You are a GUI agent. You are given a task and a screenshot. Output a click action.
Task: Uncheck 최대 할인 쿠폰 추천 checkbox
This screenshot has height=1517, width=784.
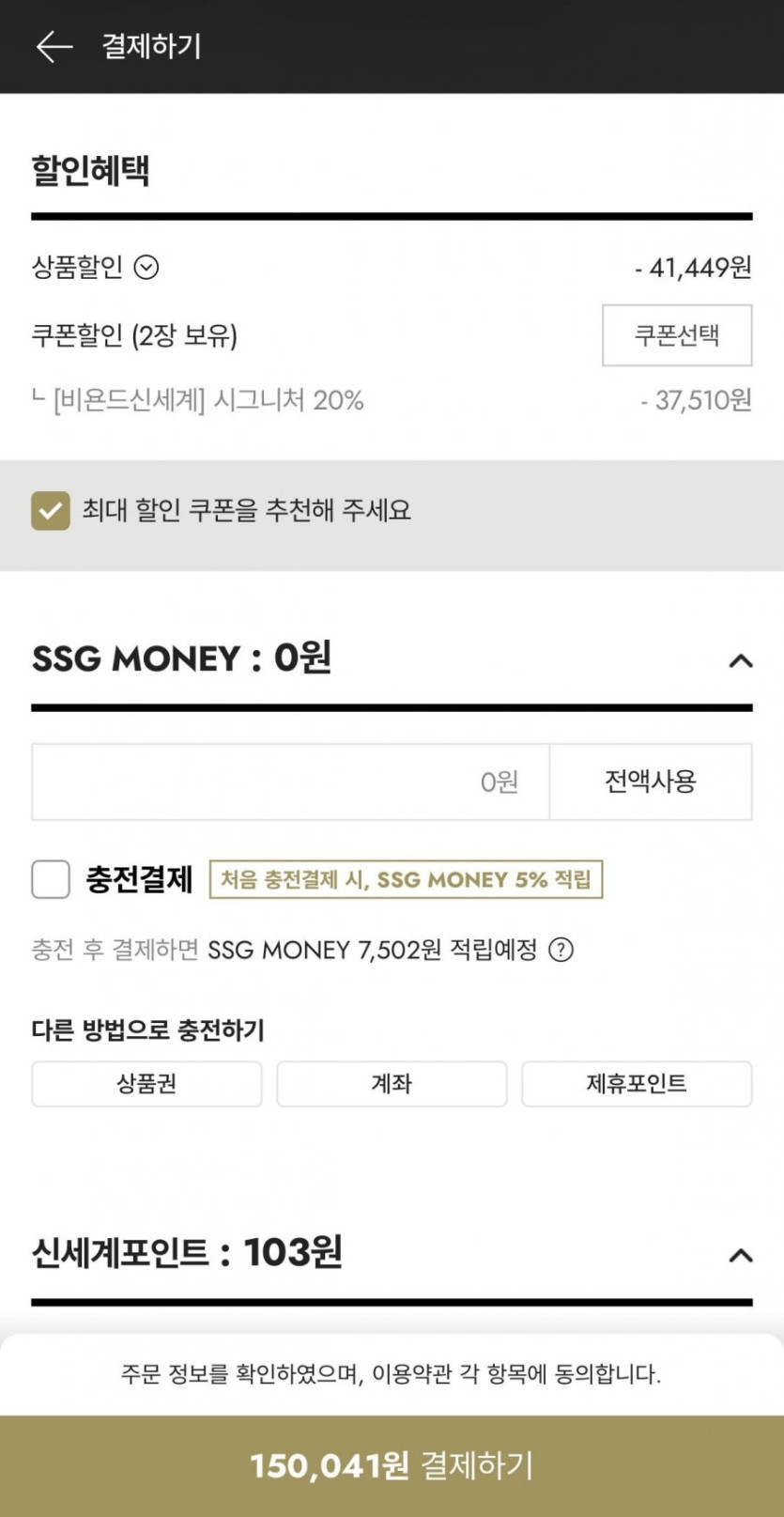[51, 511]
